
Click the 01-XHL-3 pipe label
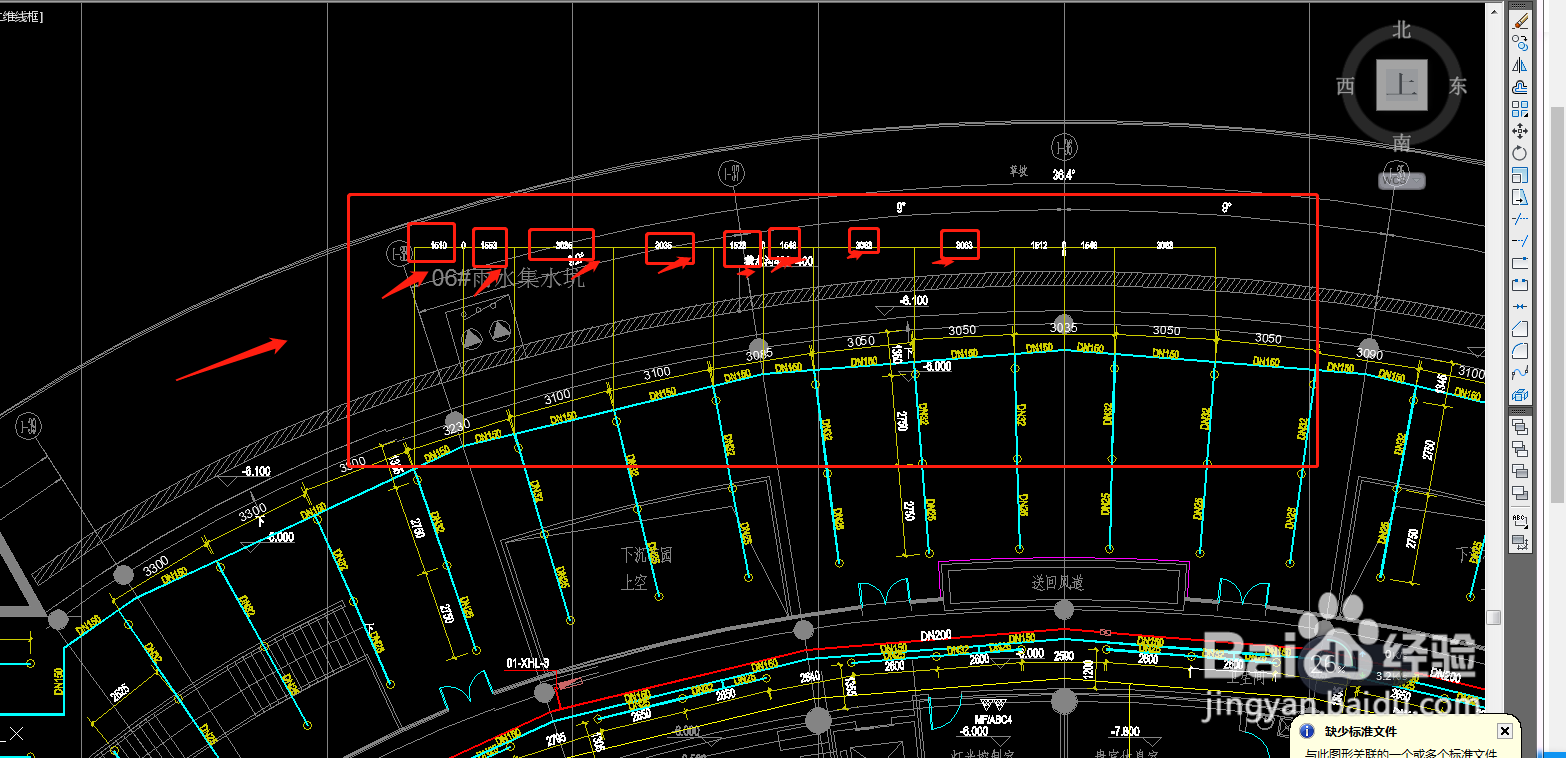pos(528,663)
